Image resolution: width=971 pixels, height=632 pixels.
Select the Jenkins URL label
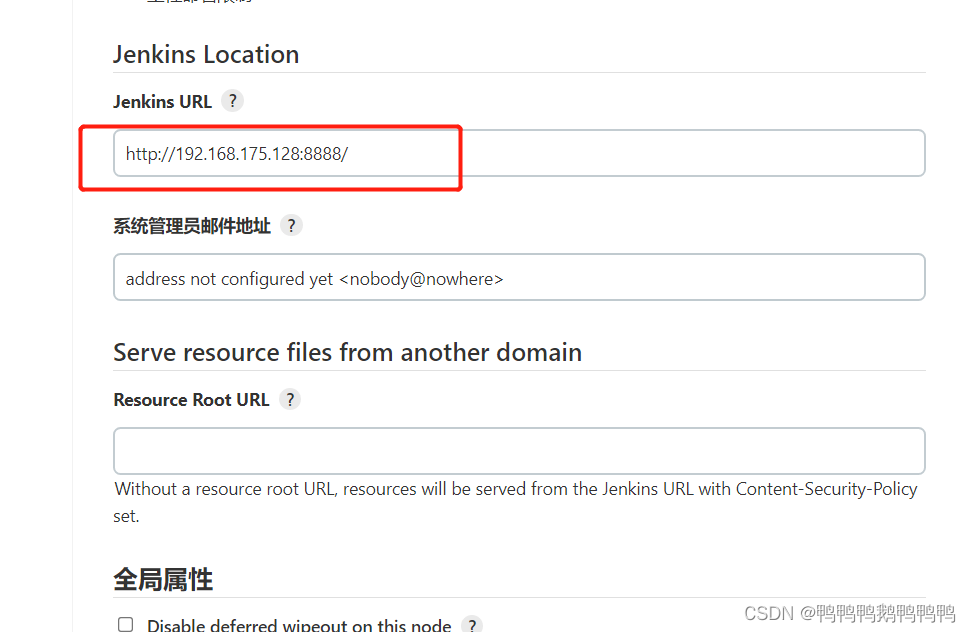click(162, 102)
